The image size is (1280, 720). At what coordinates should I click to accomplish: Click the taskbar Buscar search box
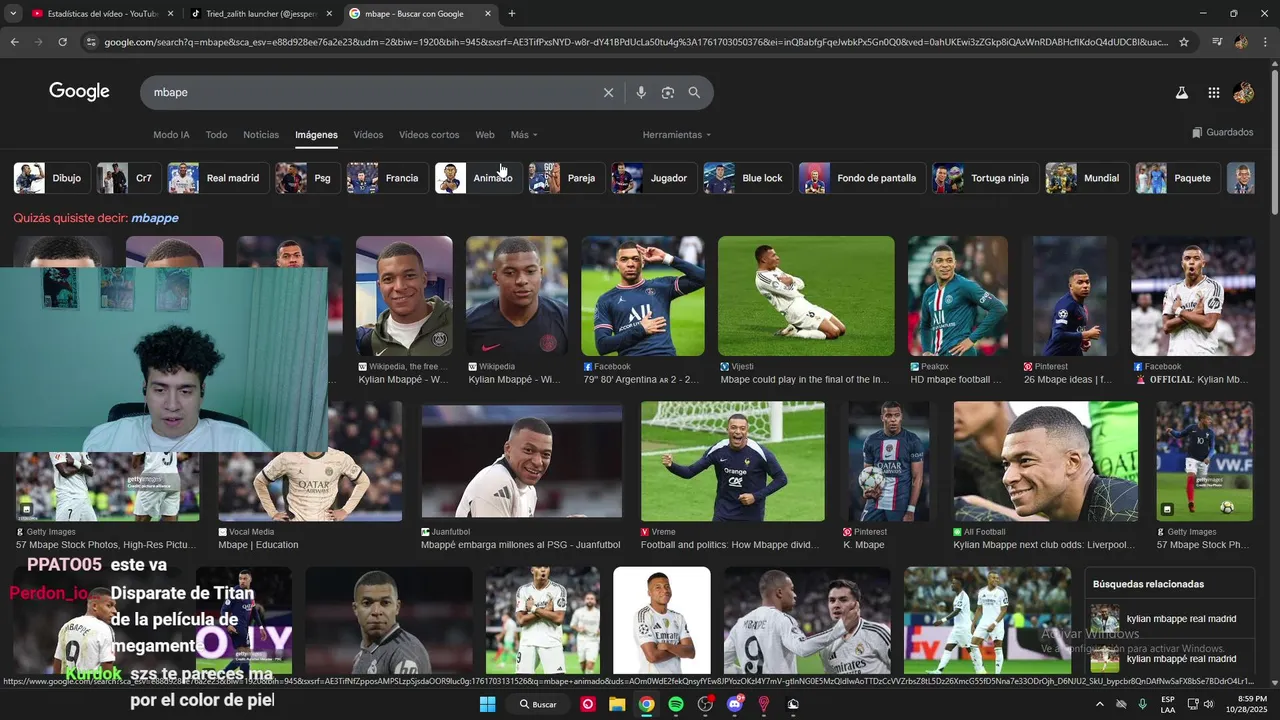point(537,704)
